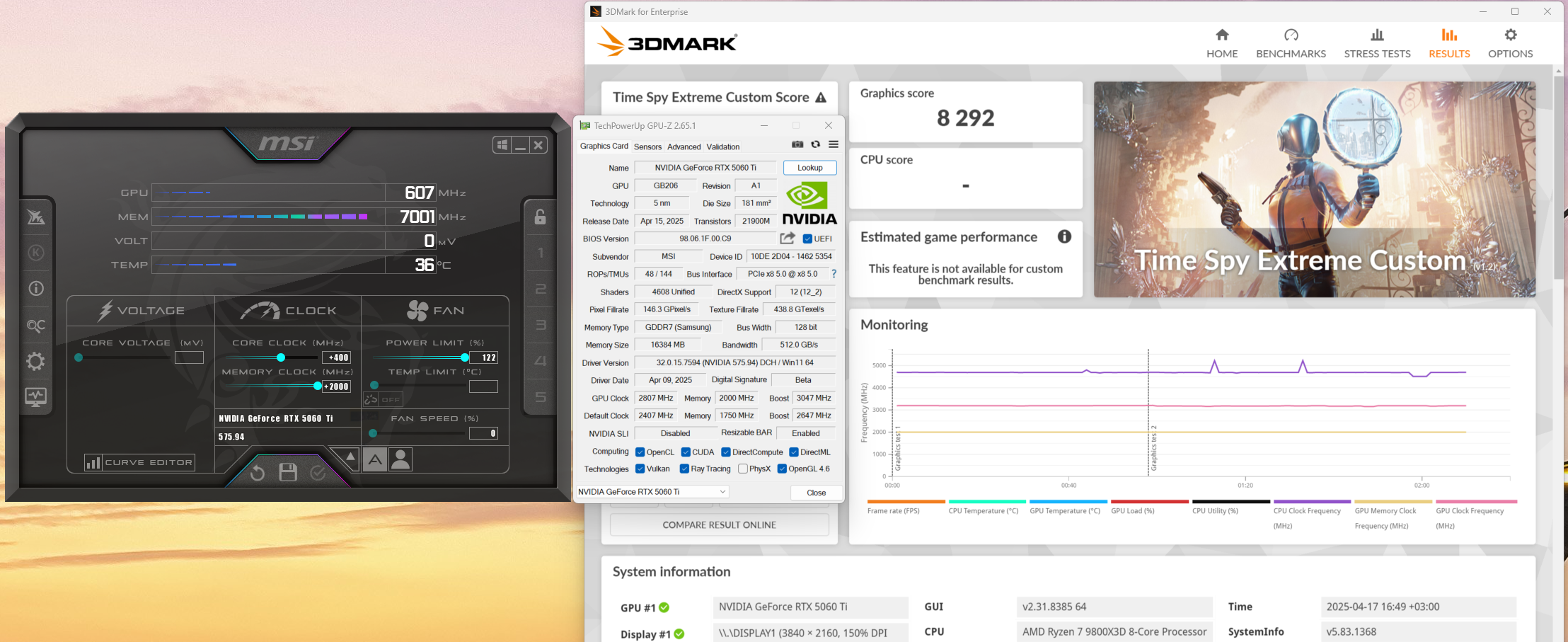1568x642 pixels.
Task: Click the bus interface question mark
Action: click(x=834, y=274)
